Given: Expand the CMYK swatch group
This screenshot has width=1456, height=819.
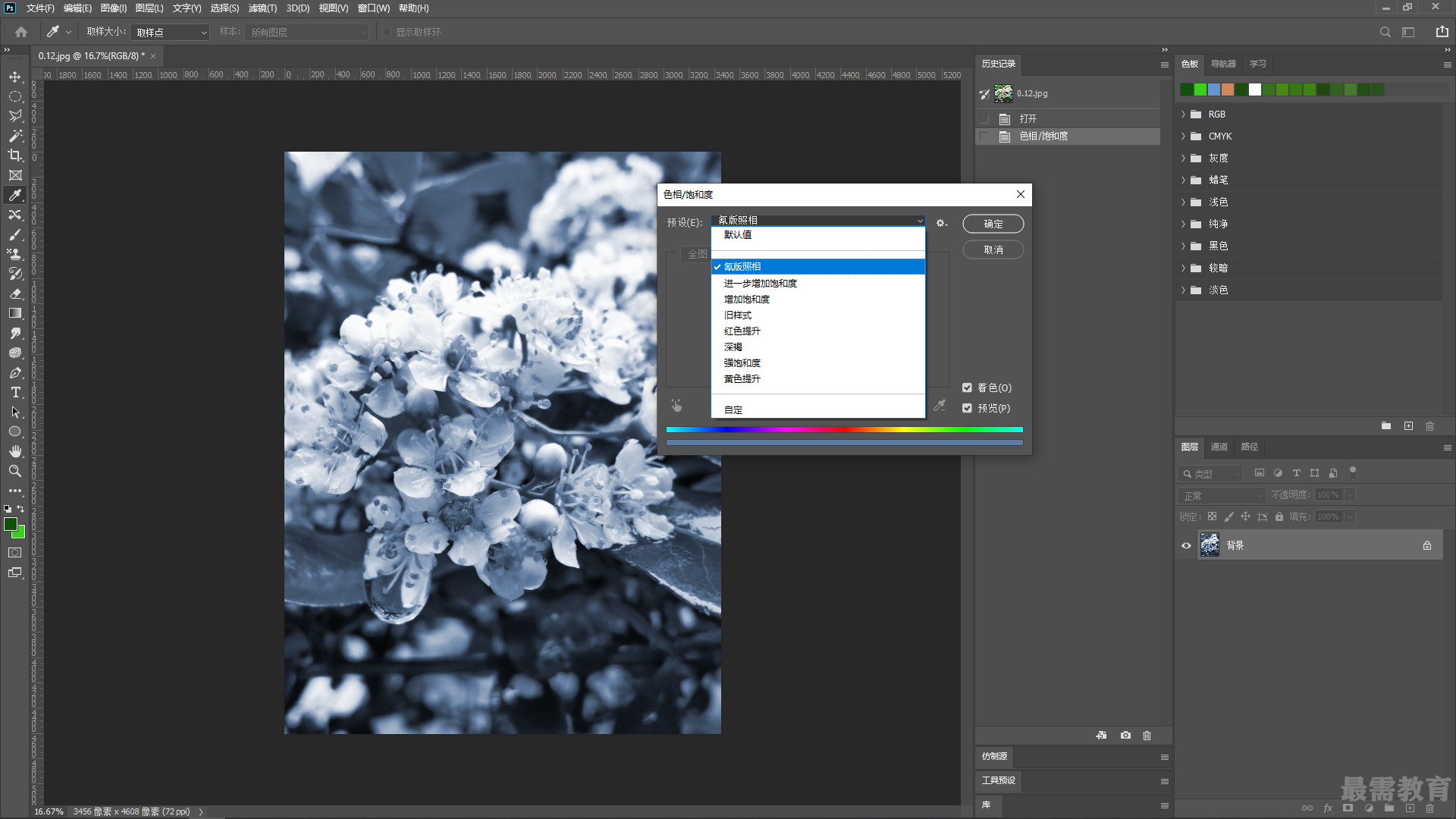Looking at the screenshot, I should (x=1183, y=136).
